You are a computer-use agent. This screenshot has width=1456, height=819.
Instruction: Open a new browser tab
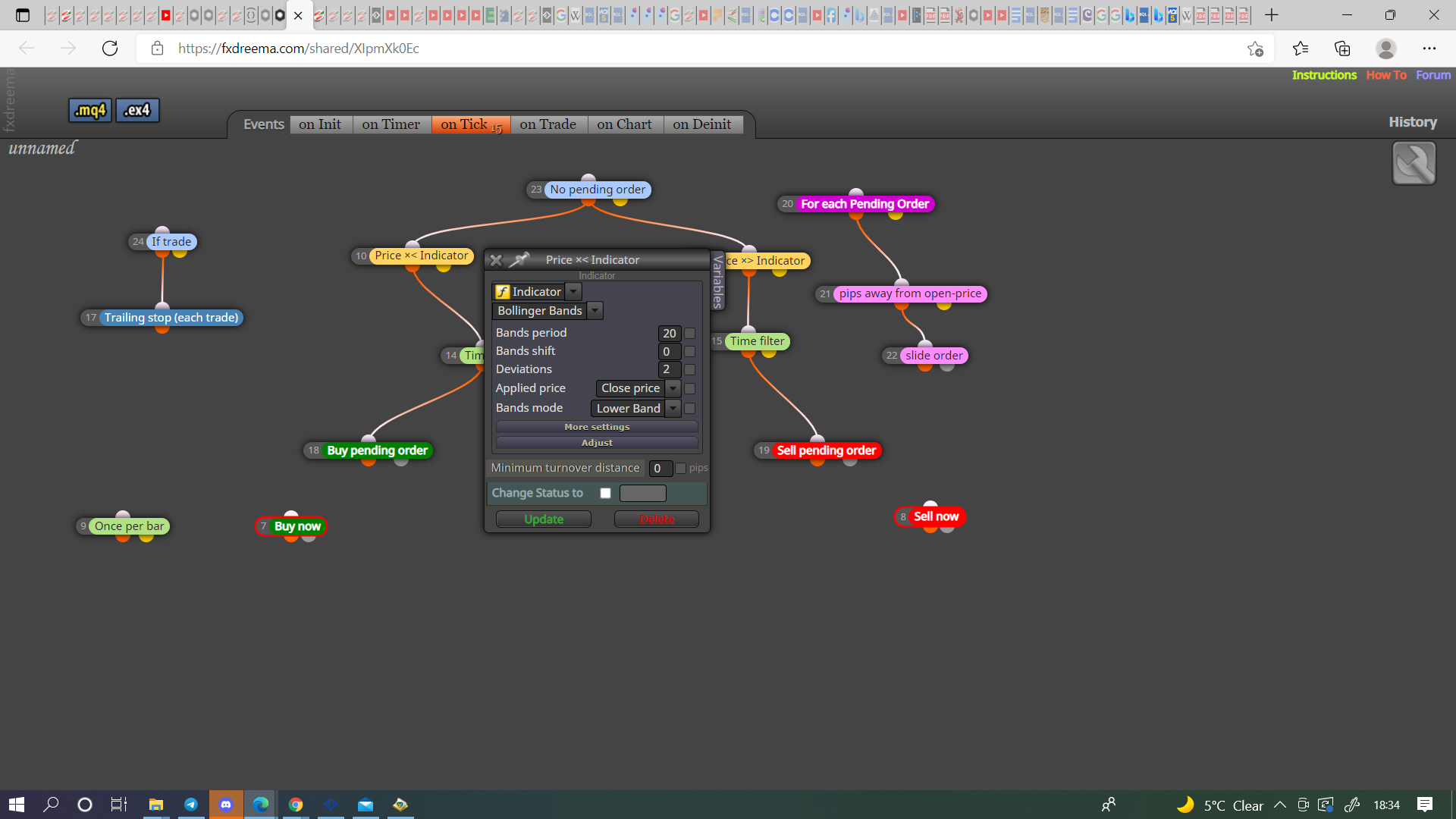pos(1272,15)
